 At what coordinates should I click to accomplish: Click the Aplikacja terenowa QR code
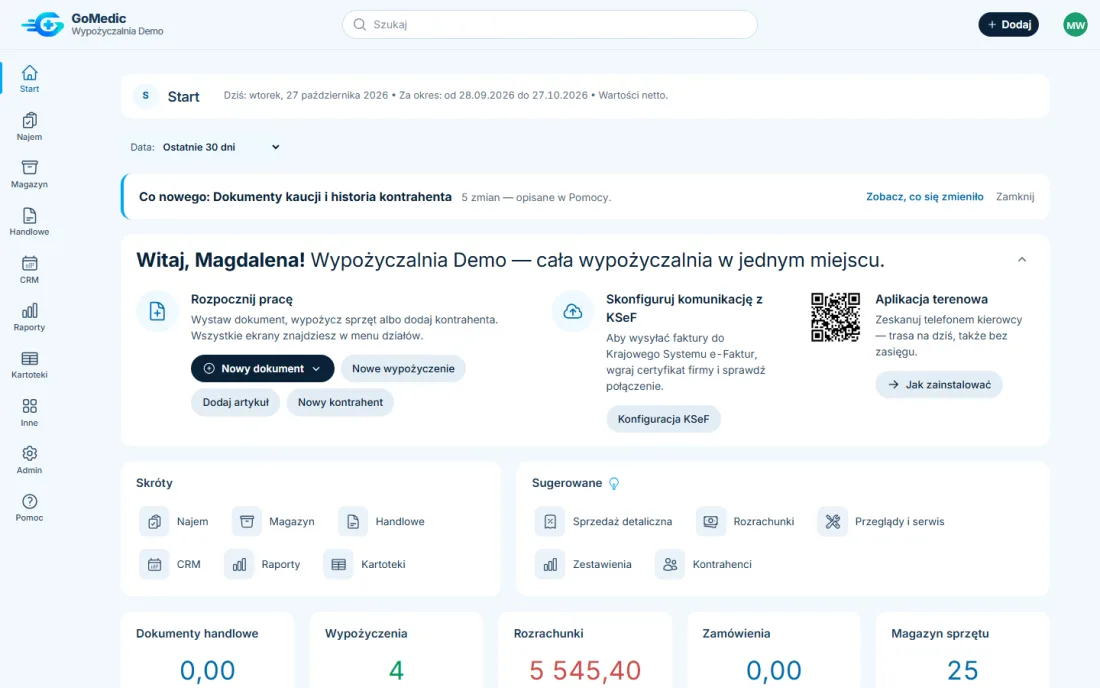click(835, 317)
